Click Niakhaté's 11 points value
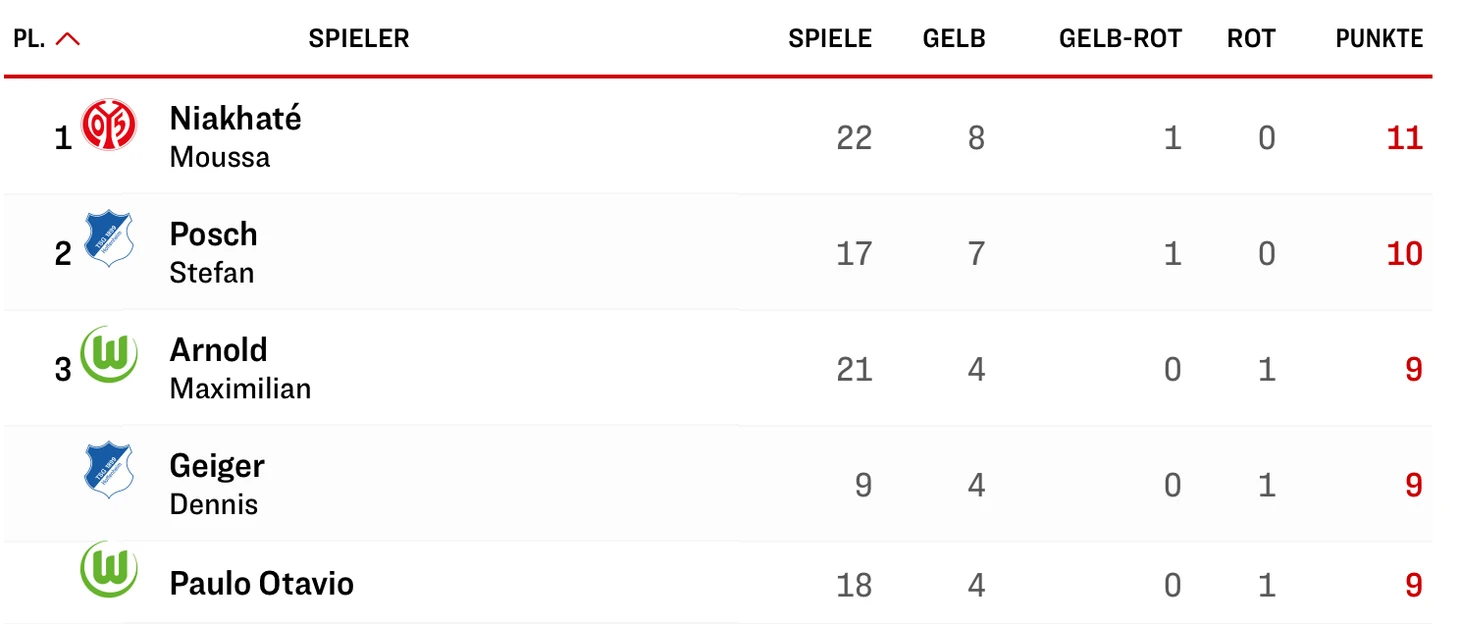 (x=1403, y=138)
